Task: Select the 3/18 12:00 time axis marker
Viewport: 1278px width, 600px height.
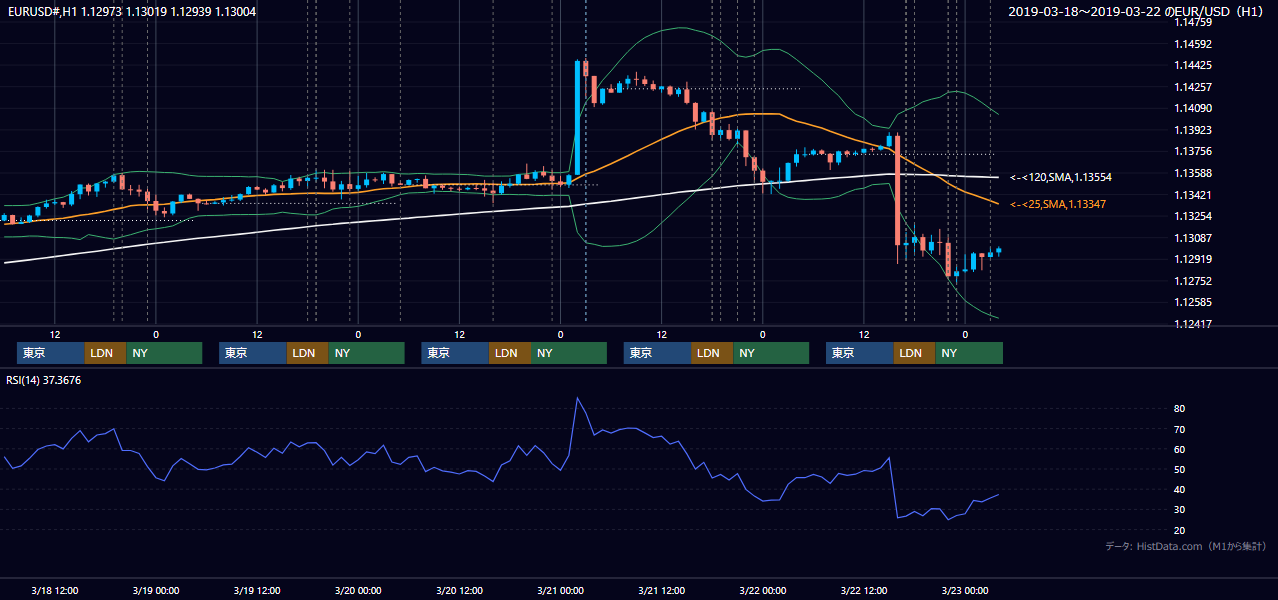Action: [x=55, y=590]
